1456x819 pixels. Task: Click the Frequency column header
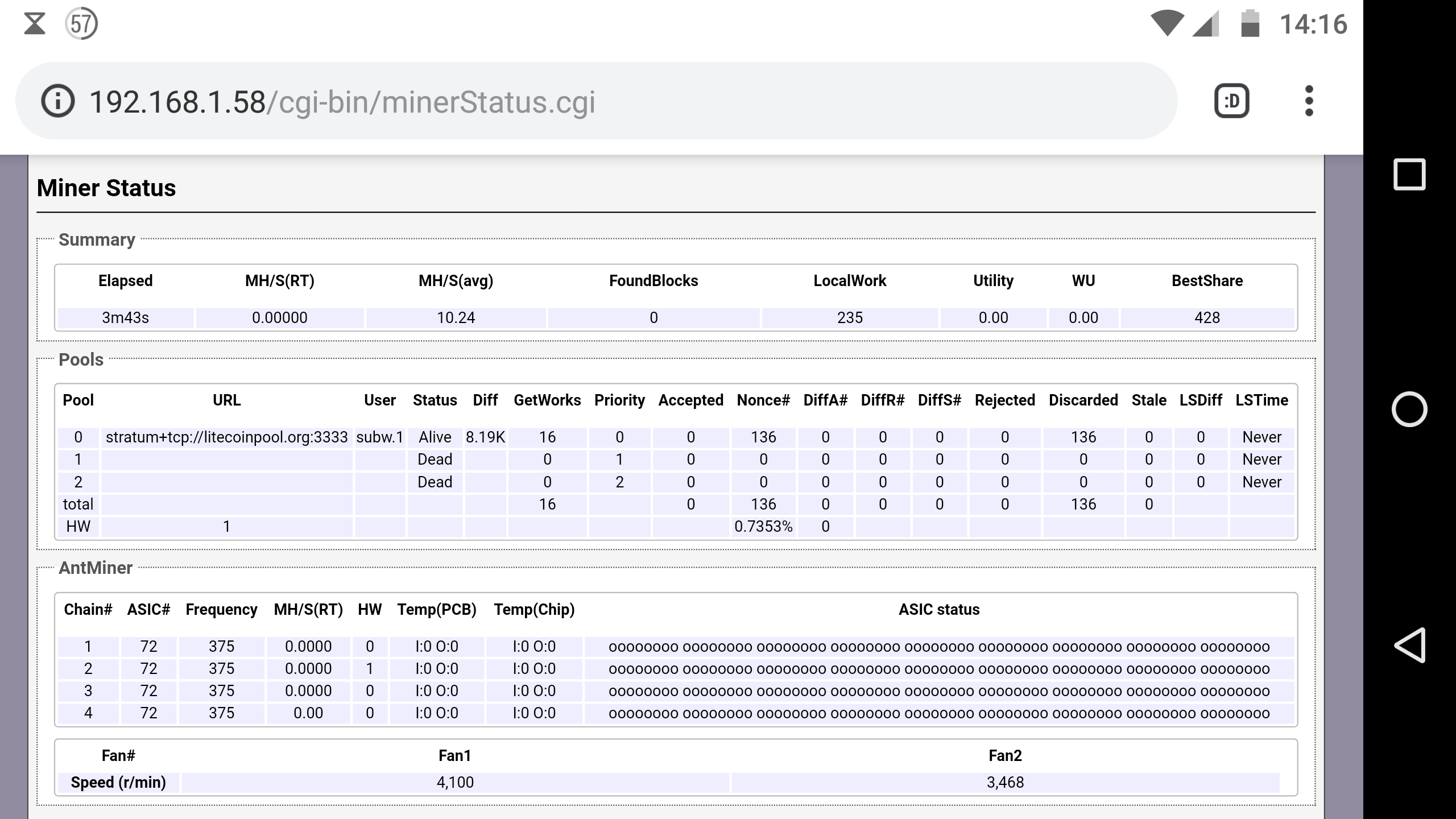click(x=221, y=609)
